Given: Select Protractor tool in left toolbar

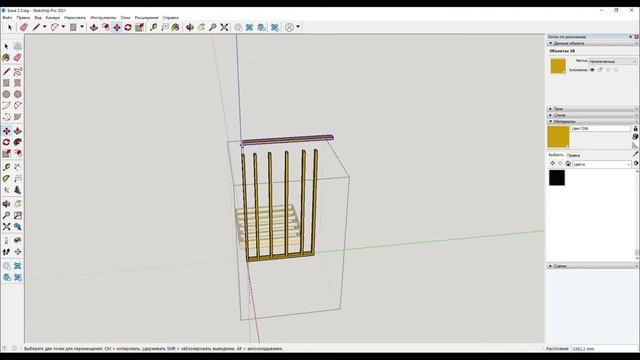Looking at the screenshot, I should [6, 179].
